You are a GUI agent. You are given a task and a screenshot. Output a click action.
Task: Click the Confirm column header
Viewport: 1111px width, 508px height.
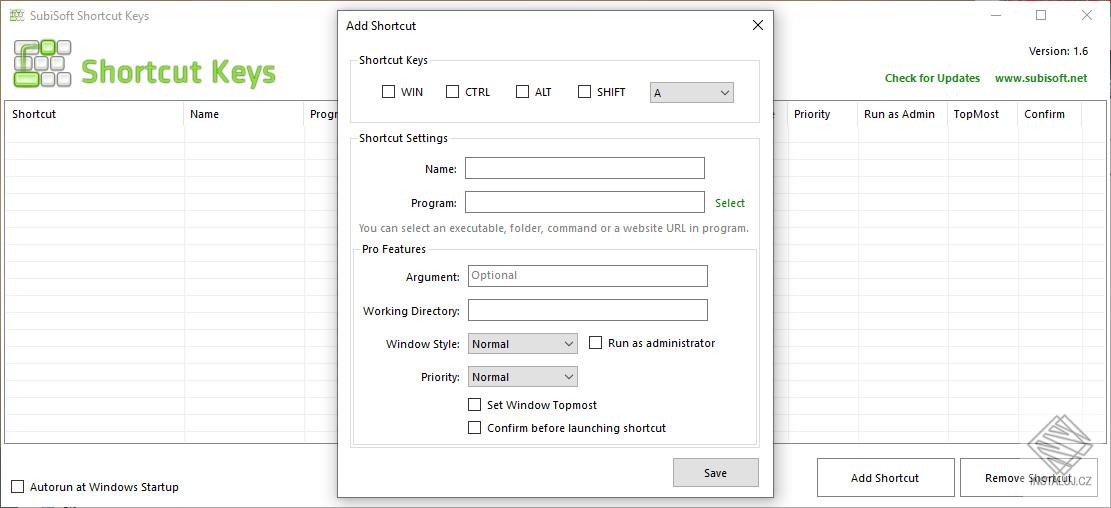[1049, 114]
